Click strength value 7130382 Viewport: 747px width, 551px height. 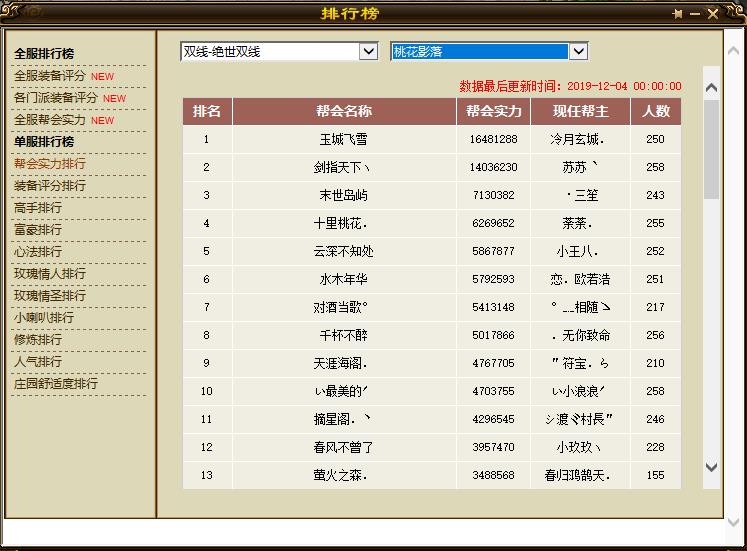pos(494,195)
